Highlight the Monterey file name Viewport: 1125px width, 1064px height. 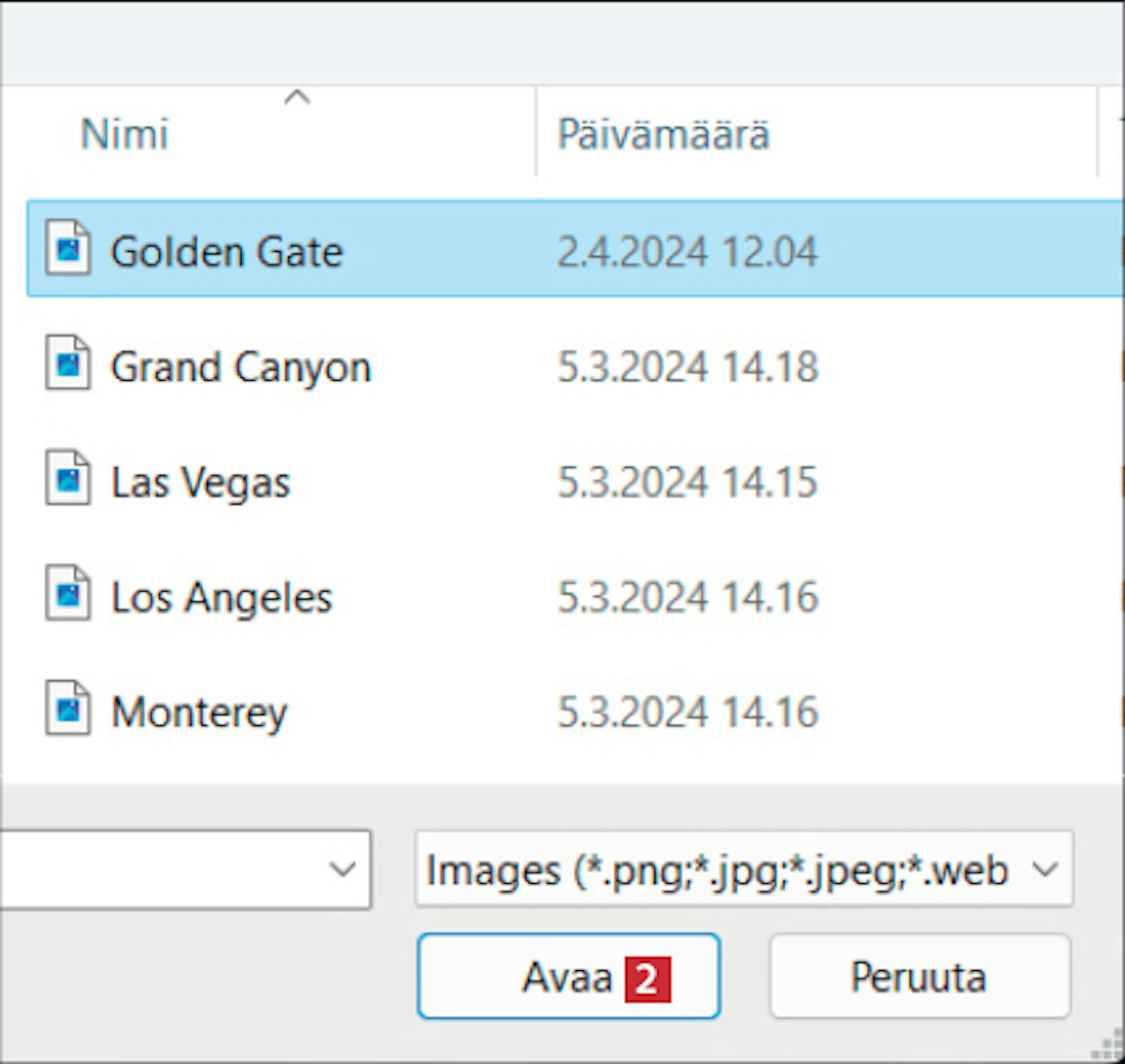pyautogui.click(x=199, y=712)
